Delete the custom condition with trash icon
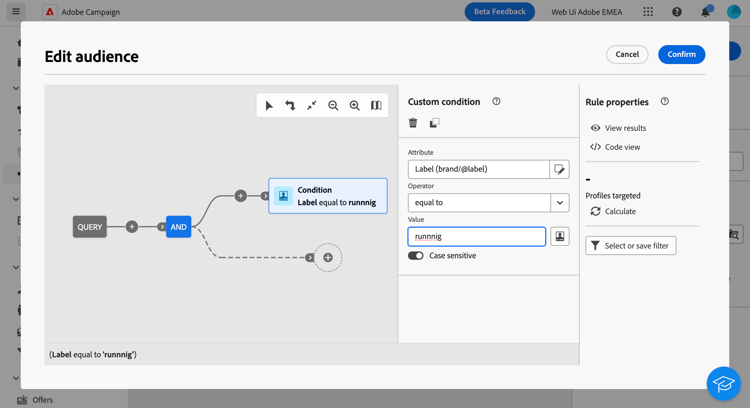750x408 pixels. tap(413, 123)
